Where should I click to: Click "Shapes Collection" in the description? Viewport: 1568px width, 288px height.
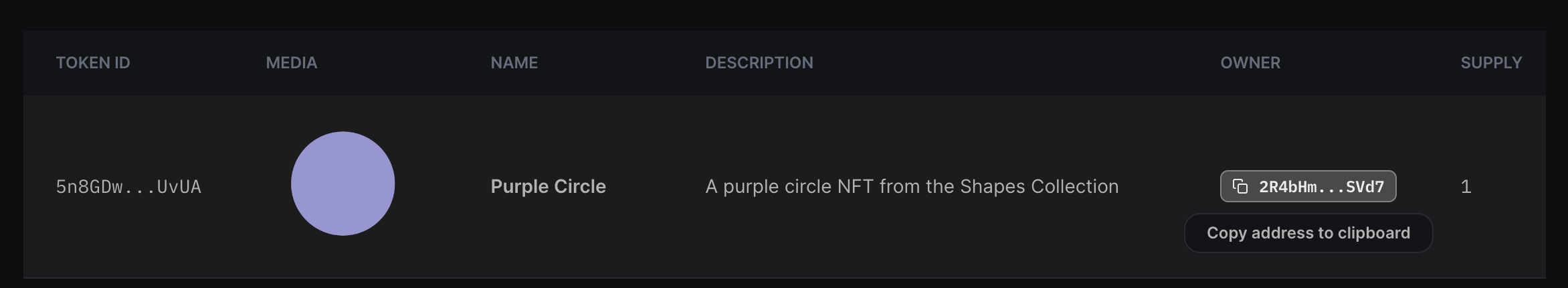coord(1039,186)
